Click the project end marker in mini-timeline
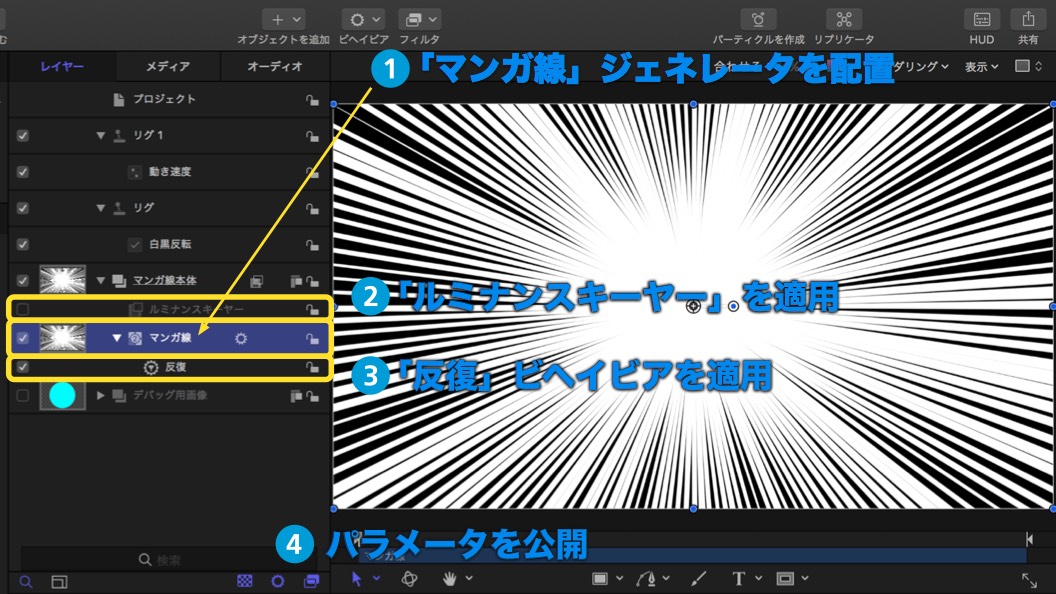 (x=1030, y=539)
